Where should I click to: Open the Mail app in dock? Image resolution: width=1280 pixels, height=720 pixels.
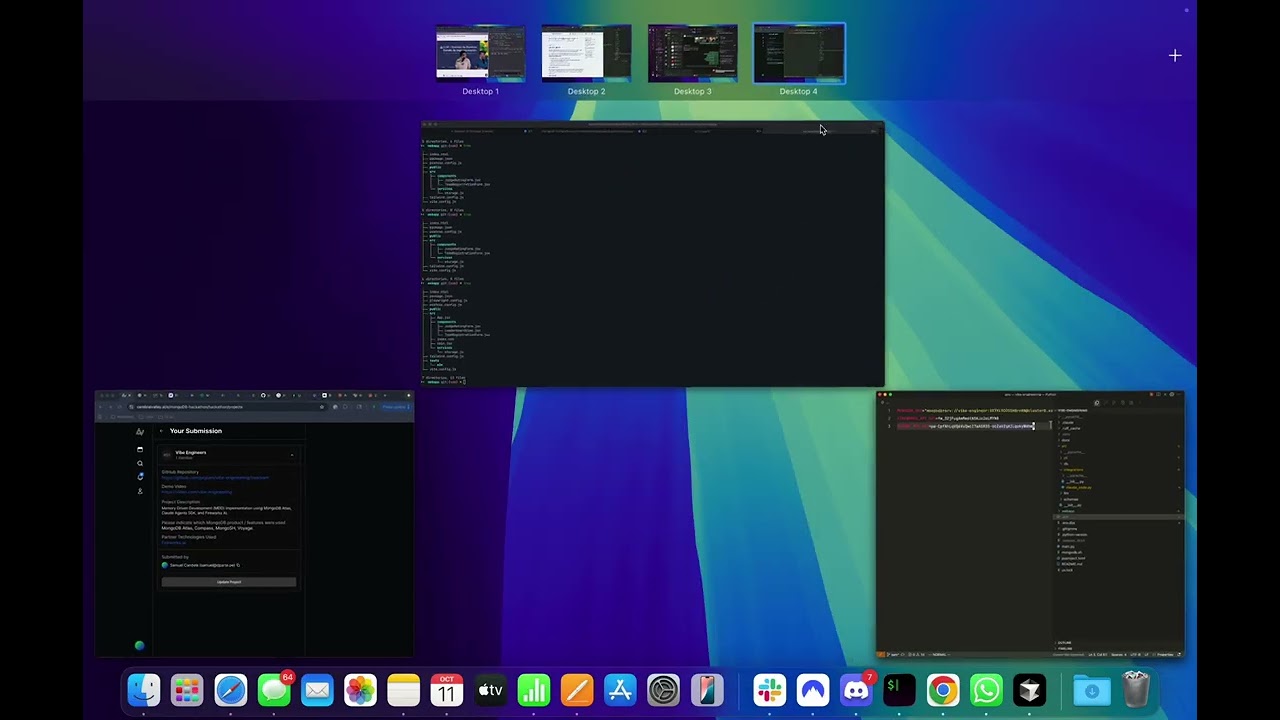click(317, 690)
